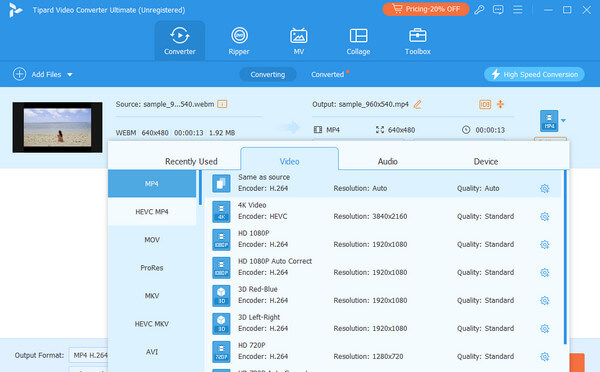Open the Recently Used tab
The width and height of the screenshot is (600, 372).
[191, 162]
